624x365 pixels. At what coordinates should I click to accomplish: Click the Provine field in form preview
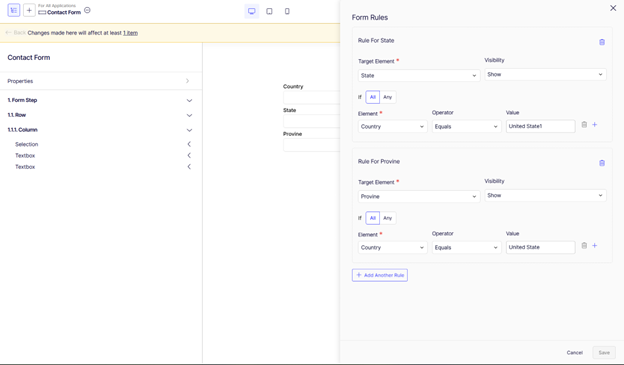(x=312, y=145)
